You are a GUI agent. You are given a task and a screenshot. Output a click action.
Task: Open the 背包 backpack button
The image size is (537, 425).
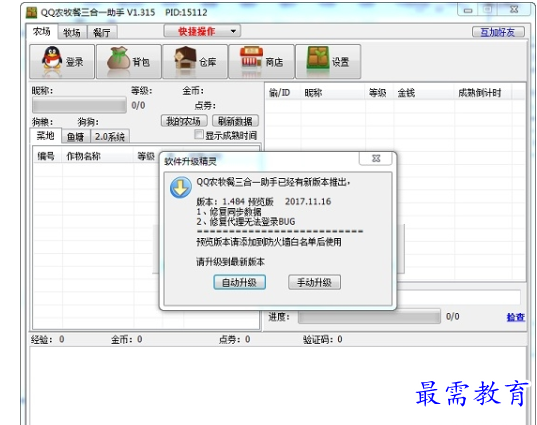pyautogui.click(x=129, y=62)
